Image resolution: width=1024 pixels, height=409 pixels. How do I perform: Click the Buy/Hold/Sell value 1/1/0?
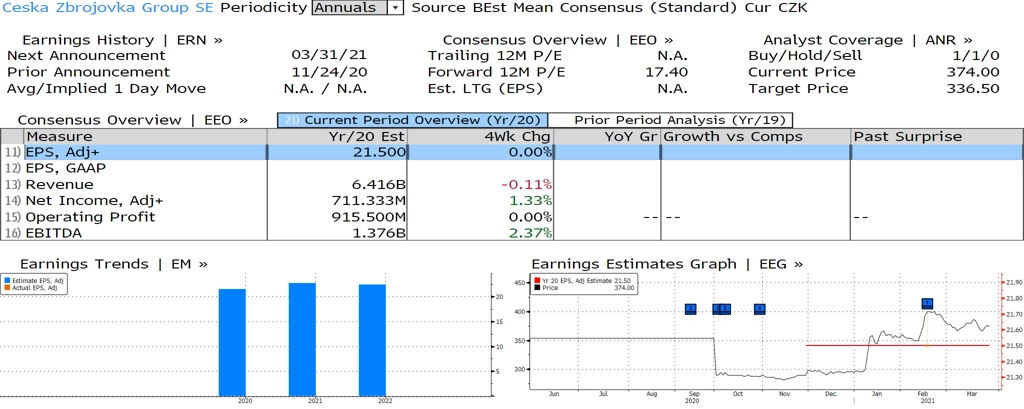click(976, 56)
